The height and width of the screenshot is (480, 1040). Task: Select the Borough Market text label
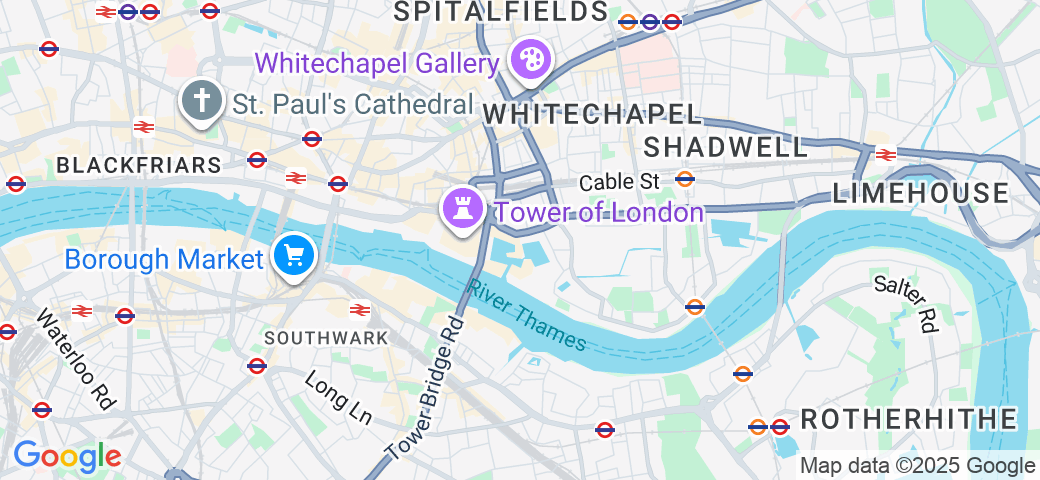click(x=164, y=259)
